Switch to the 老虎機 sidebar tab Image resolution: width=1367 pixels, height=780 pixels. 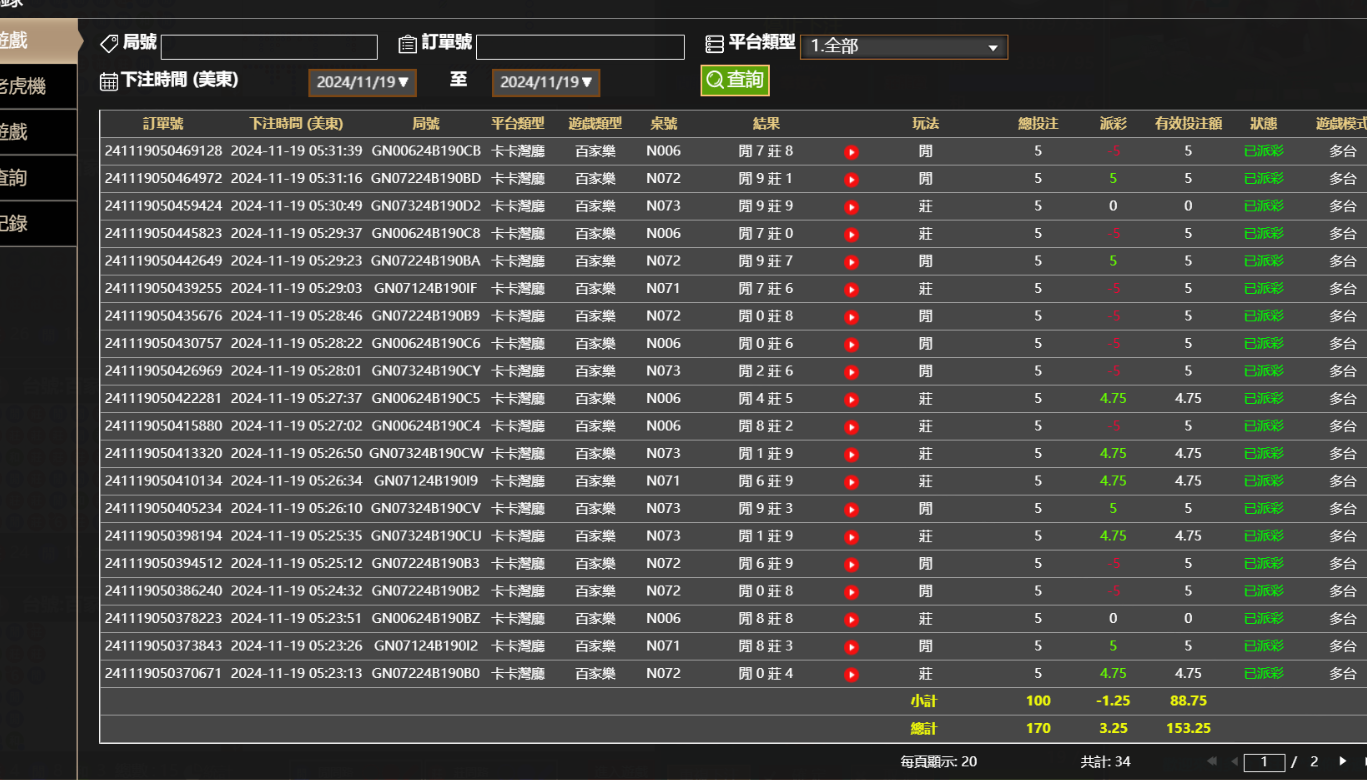pyautogui.click(x=30, y=86)
